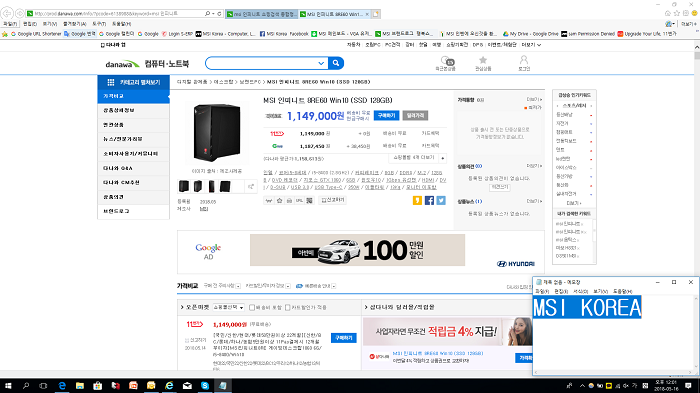Open the shopping mall select dropdown
The image size is (700, 393).
228,307
